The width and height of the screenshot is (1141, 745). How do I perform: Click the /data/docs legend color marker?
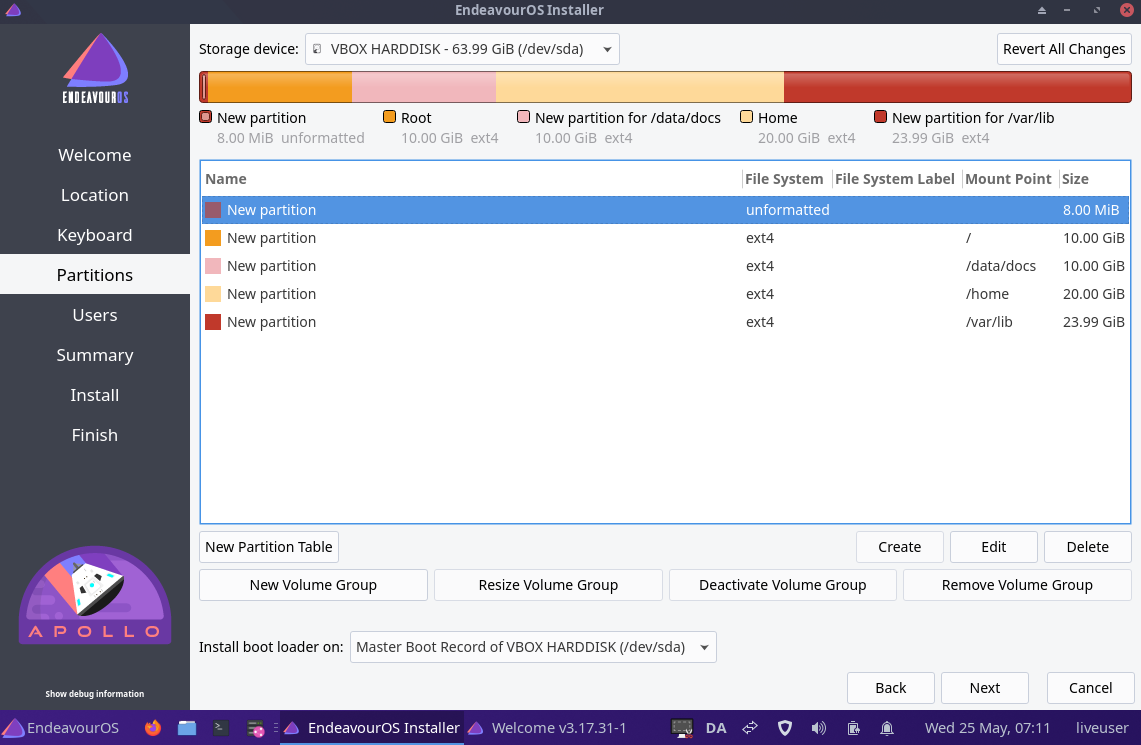click(x=523, y=116)
